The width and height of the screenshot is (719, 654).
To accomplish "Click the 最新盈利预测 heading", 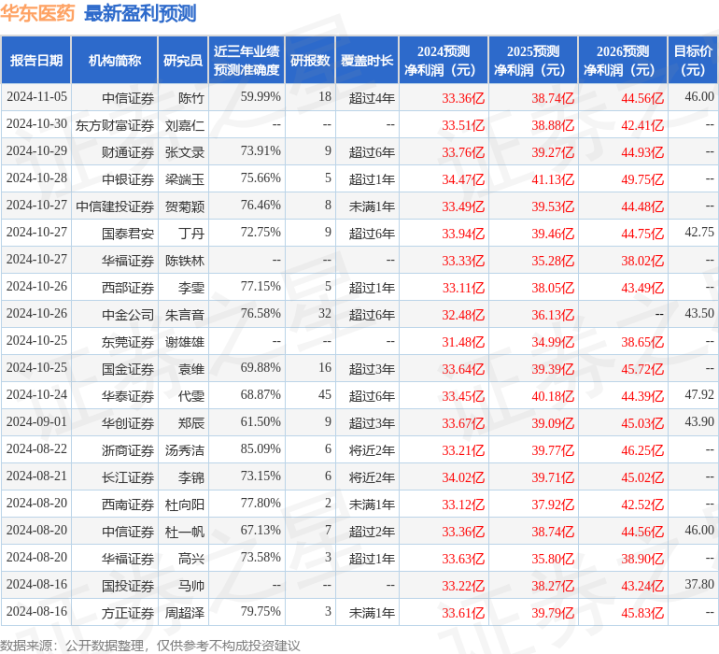I will [x=140, y=13].
